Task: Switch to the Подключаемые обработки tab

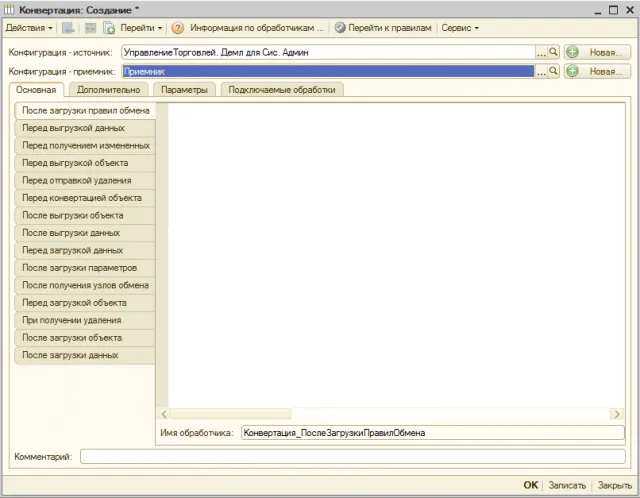Action: [x=282, y=90]
